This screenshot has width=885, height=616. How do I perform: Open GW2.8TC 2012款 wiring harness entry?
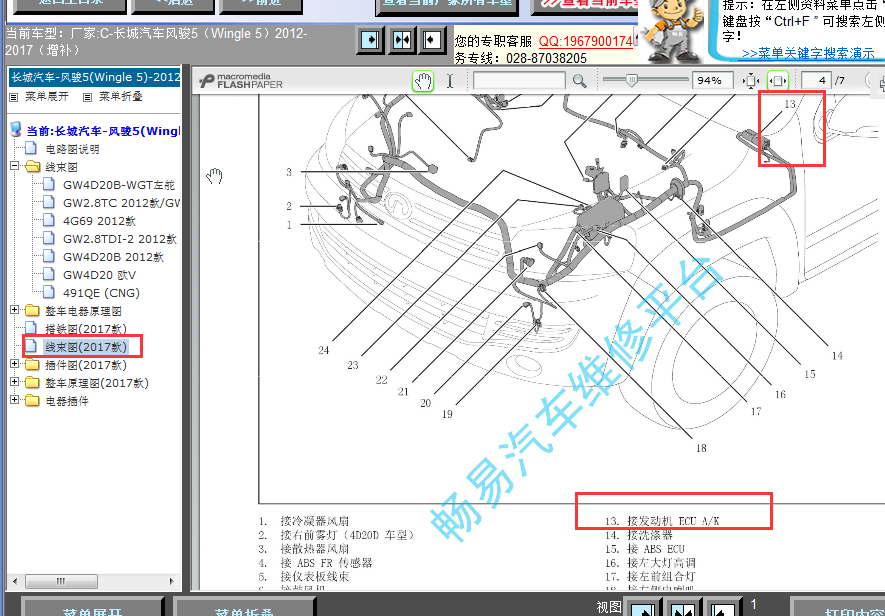pyautogui.click(x=121, y=203)
